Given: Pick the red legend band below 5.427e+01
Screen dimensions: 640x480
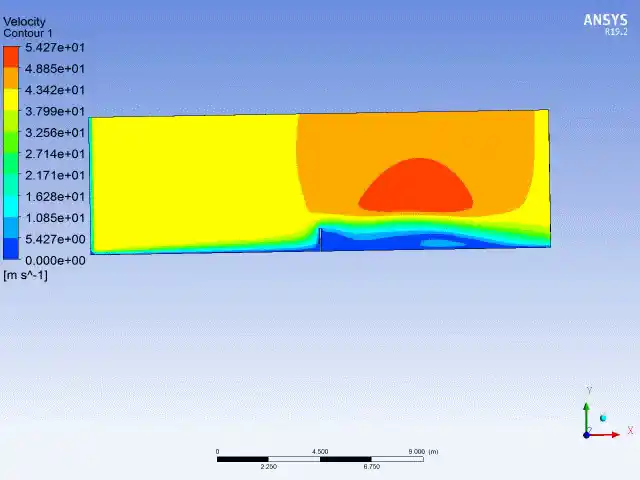Looking at the screenshot, I should [11, 57].
